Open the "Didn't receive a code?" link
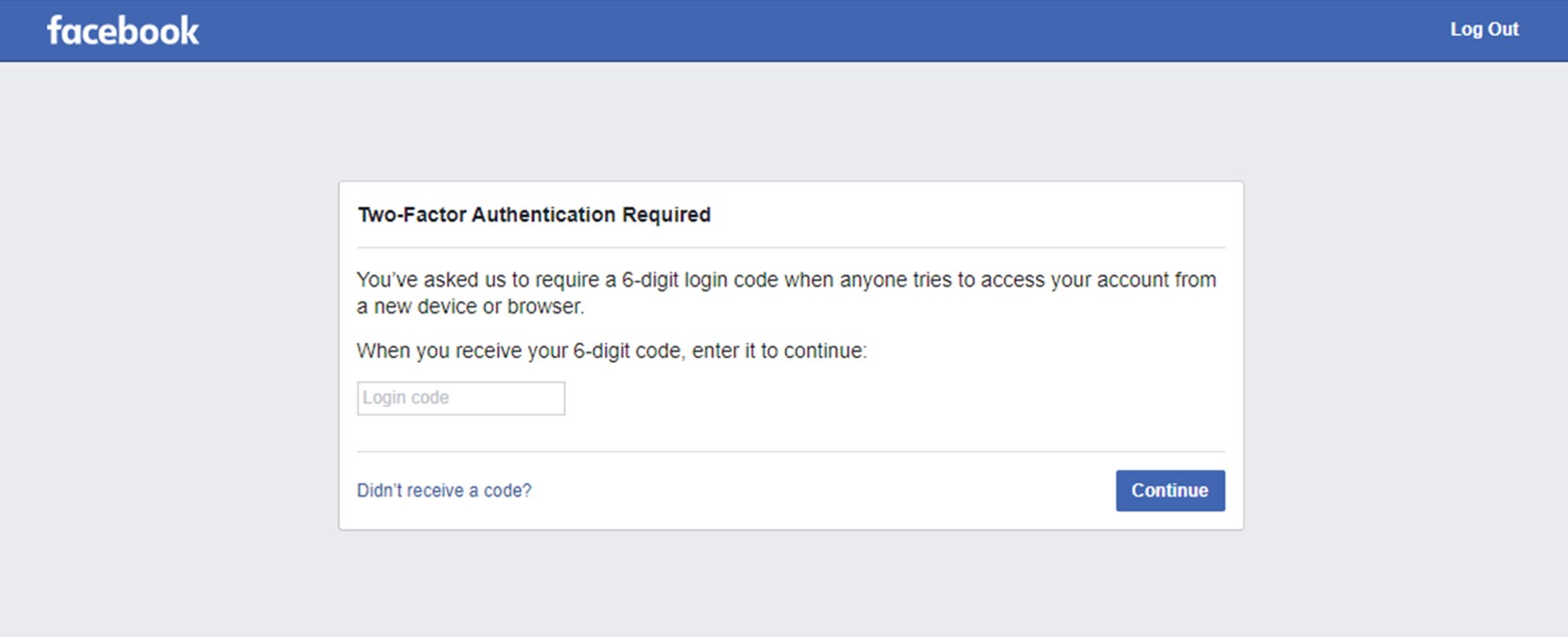 pos(444,491)
